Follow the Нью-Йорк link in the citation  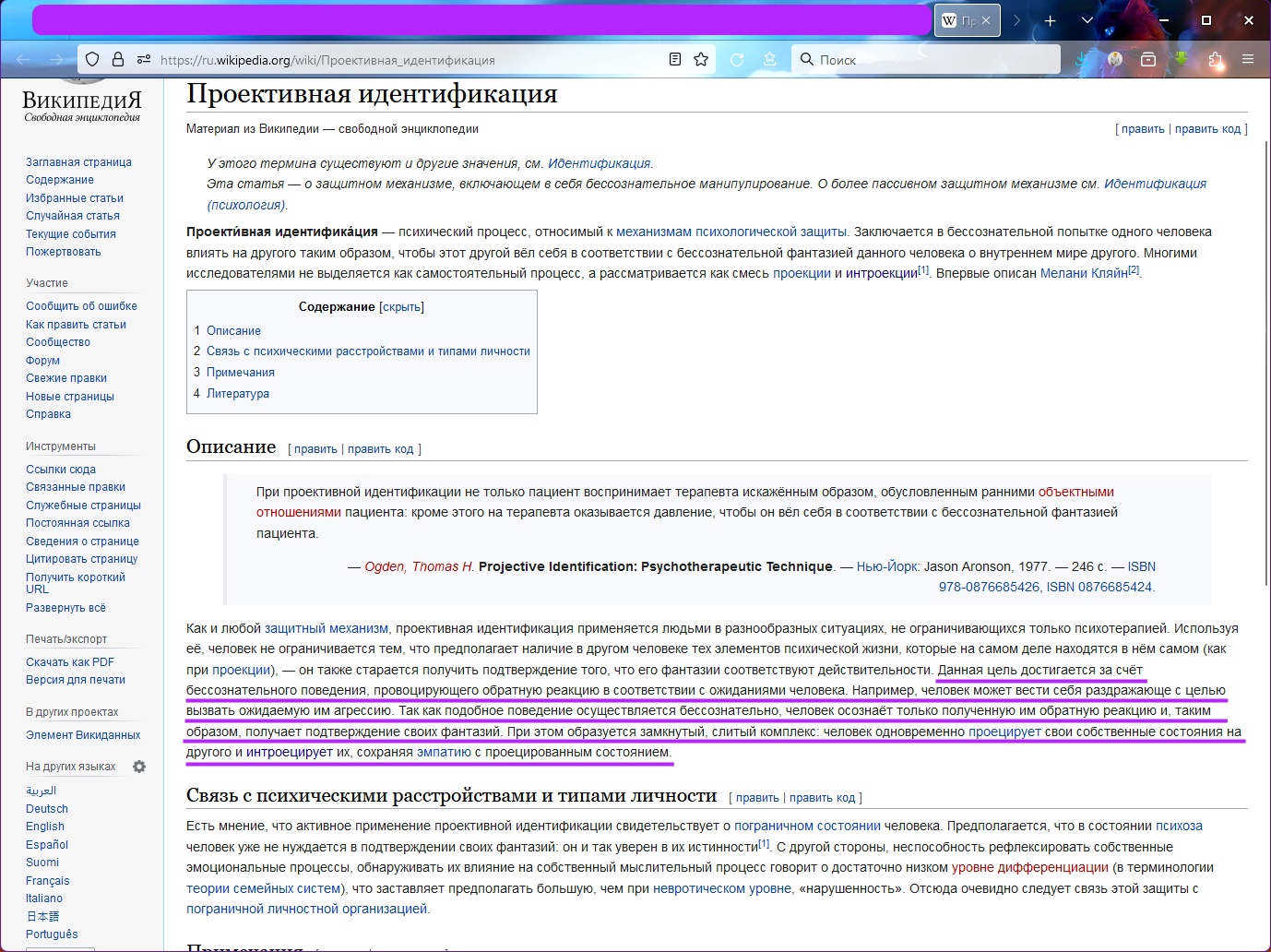[887, 566]
